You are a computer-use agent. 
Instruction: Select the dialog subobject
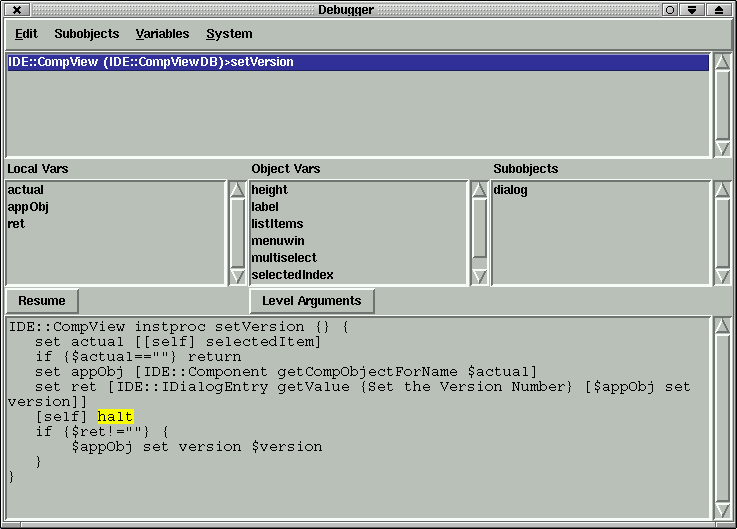[x=511, y=190]
